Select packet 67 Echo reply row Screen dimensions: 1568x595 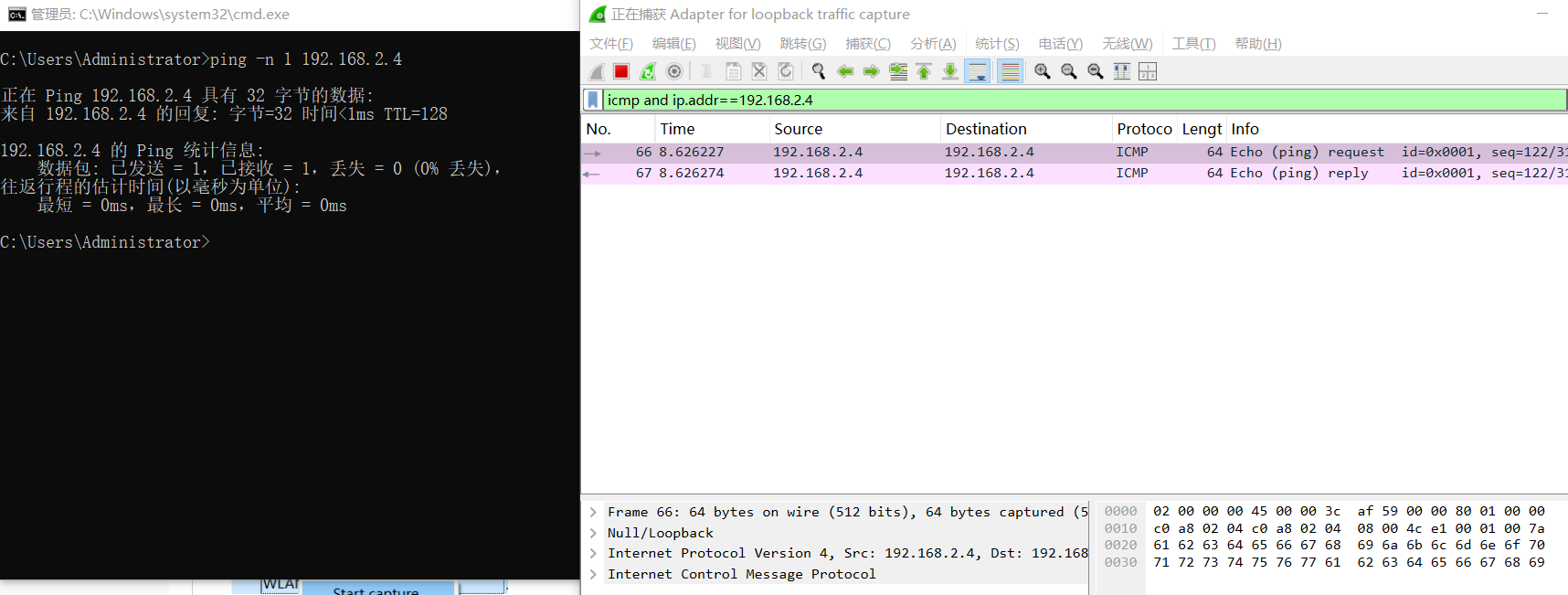tap(1075, 174)
